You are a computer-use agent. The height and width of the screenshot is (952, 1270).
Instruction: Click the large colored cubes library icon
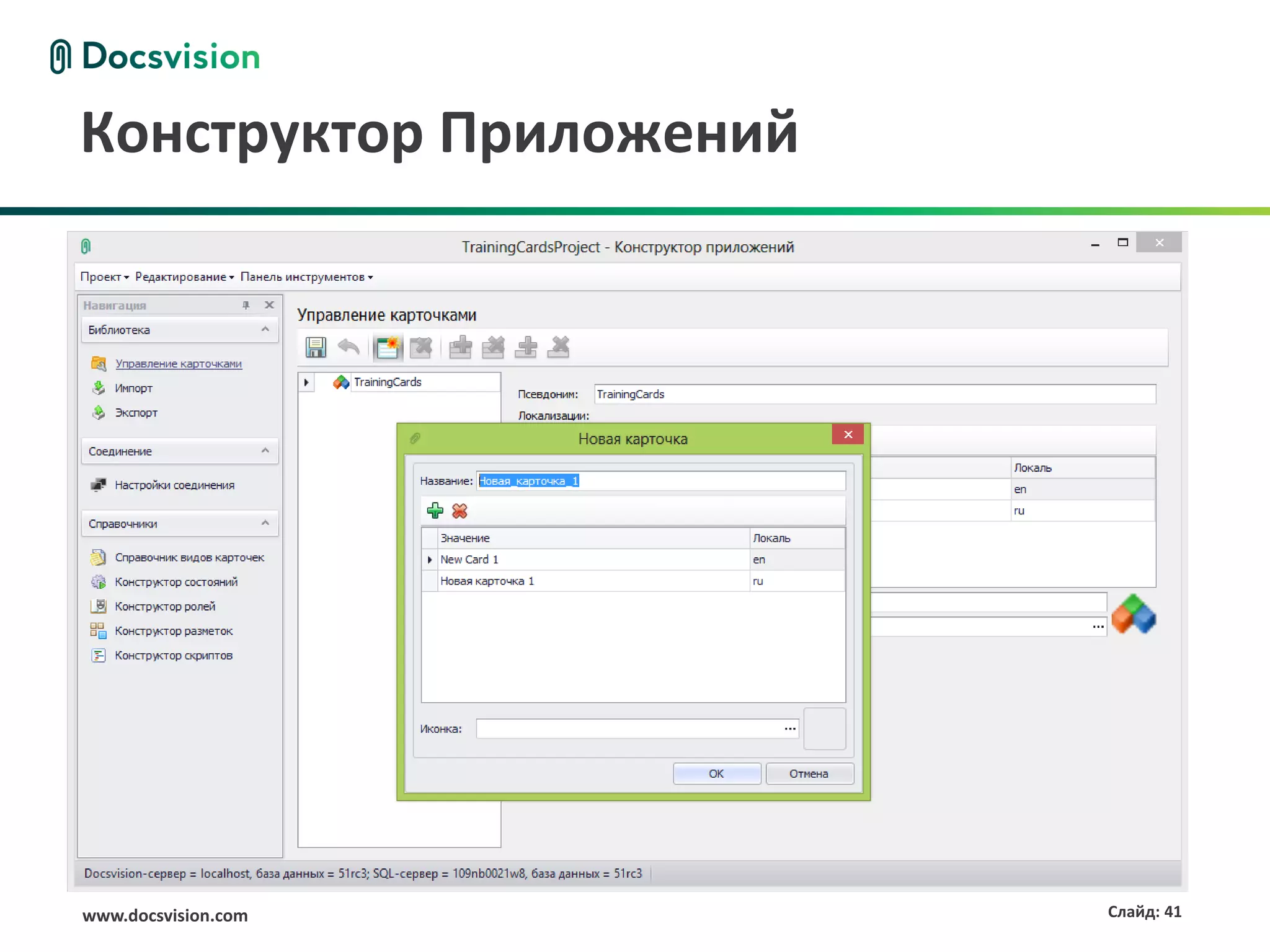point(1134,614)
